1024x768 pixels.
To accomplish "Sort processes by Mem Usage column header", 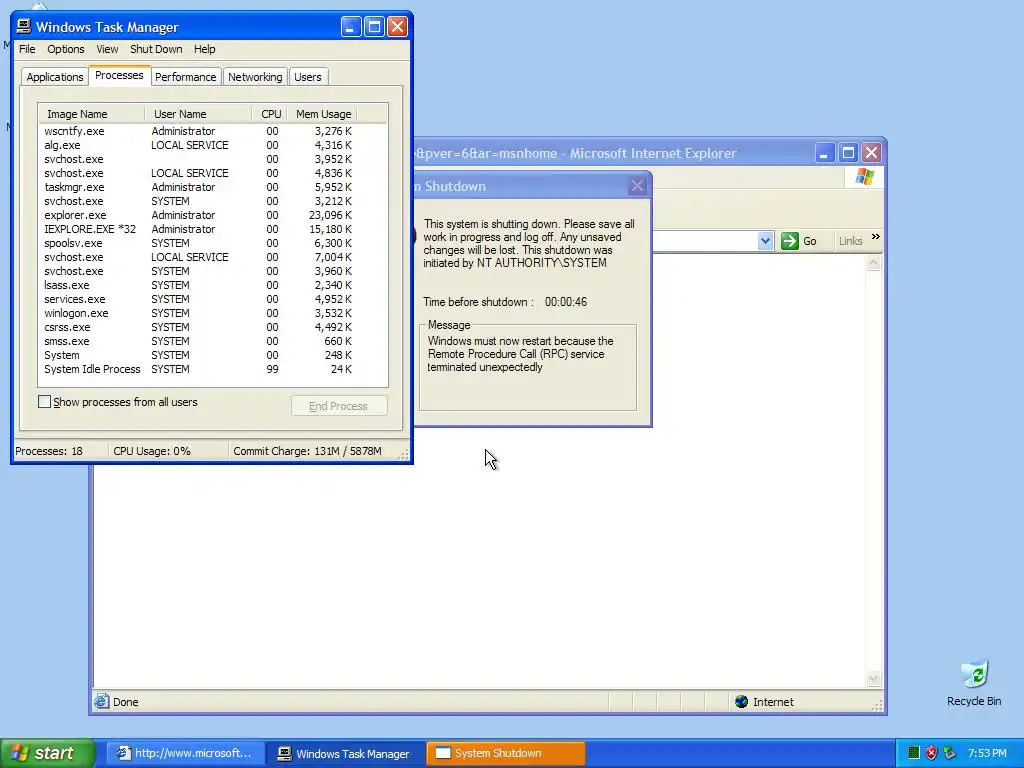I will tap(323, 114).
